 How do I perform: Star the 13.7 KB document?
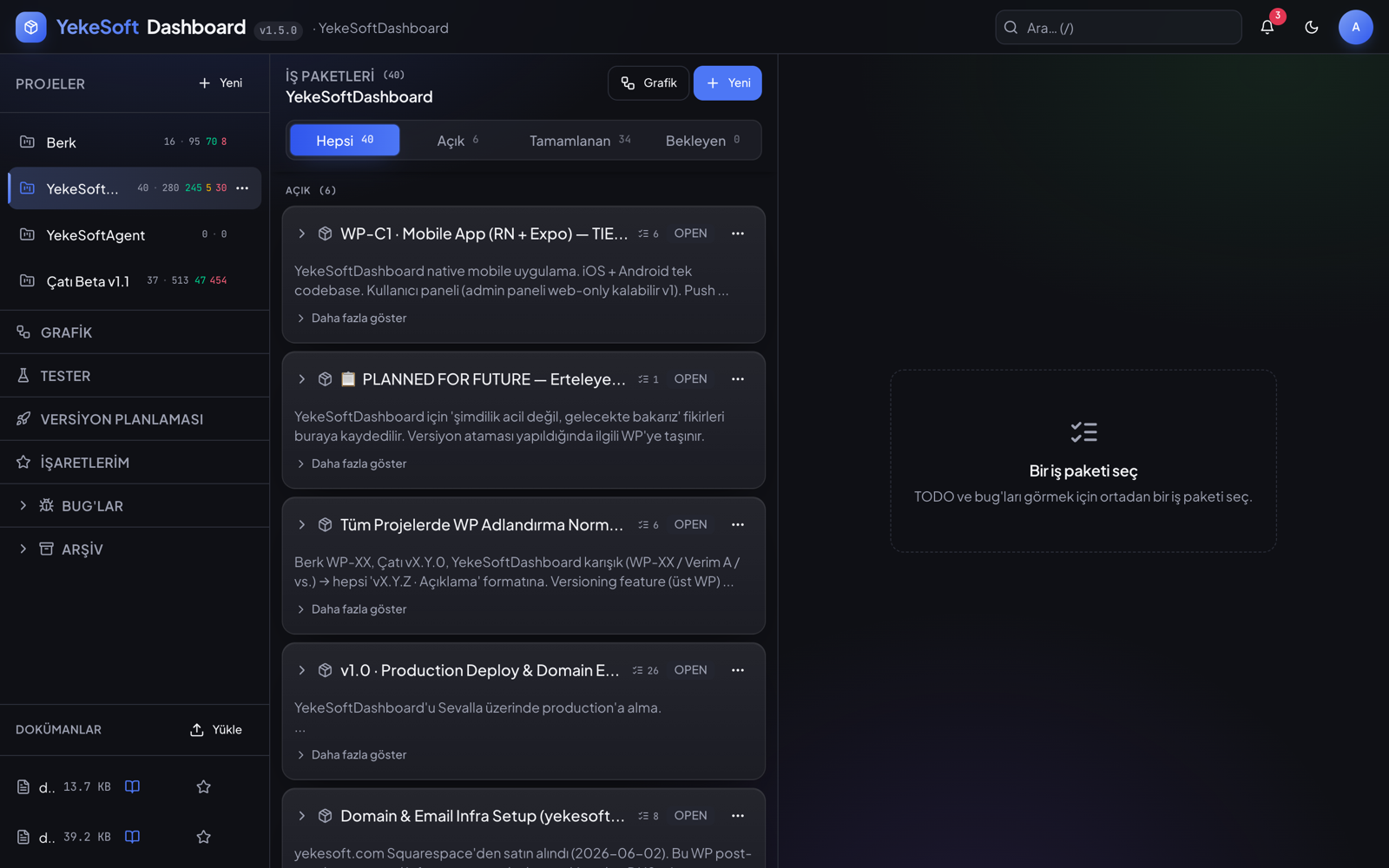click(204, 787)
